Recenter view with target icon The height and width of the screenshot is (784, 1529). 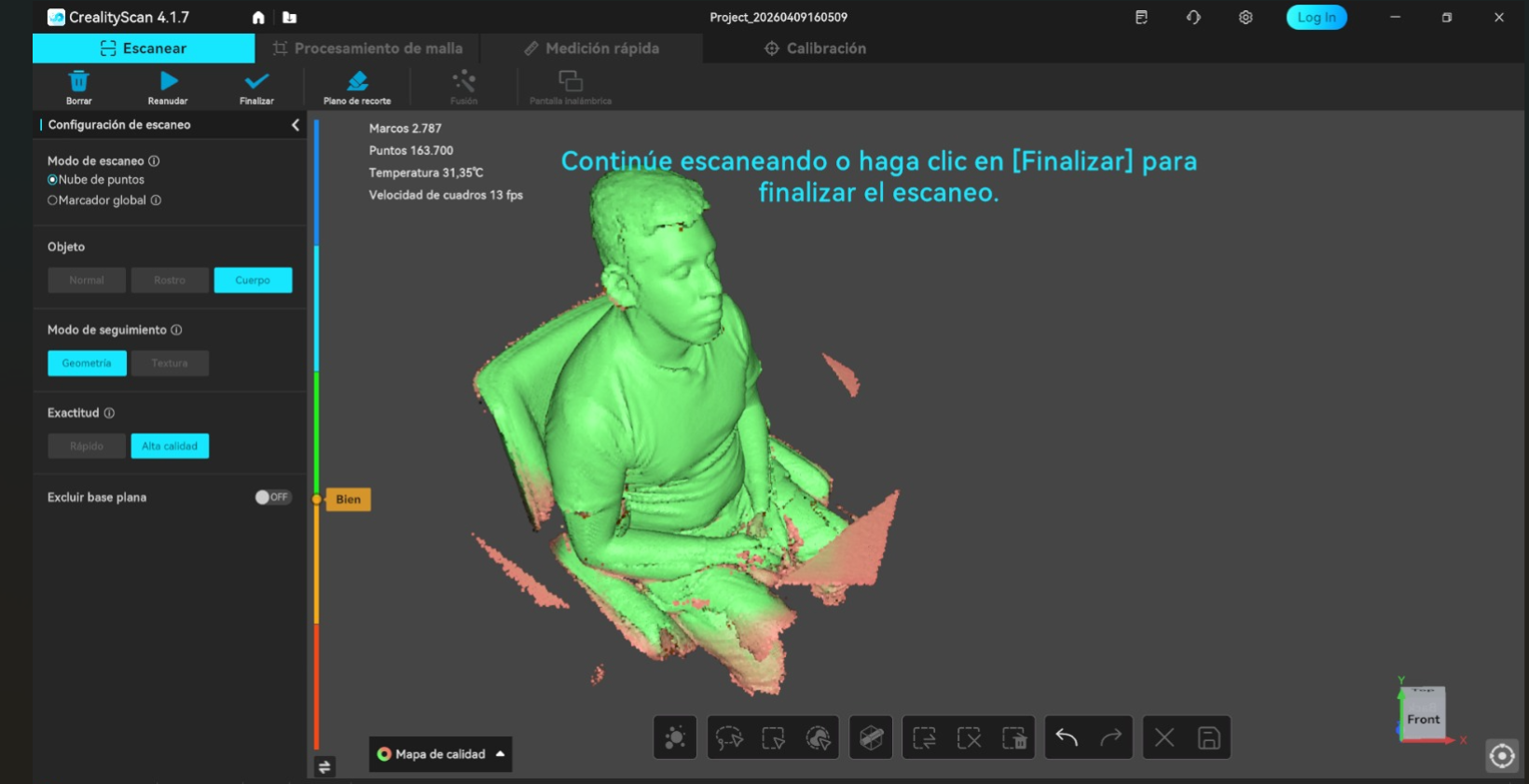[x=1502, y=756]
